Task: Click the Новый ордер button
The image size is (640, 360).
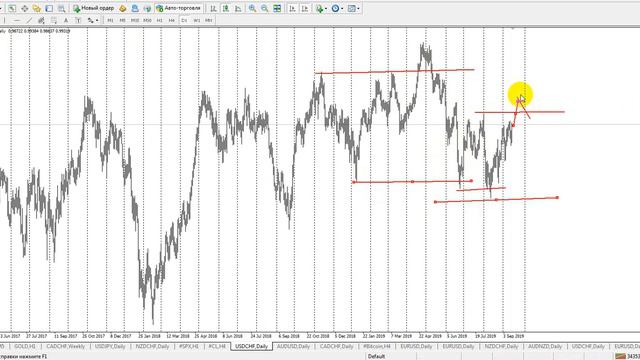Action: point(94,8)
